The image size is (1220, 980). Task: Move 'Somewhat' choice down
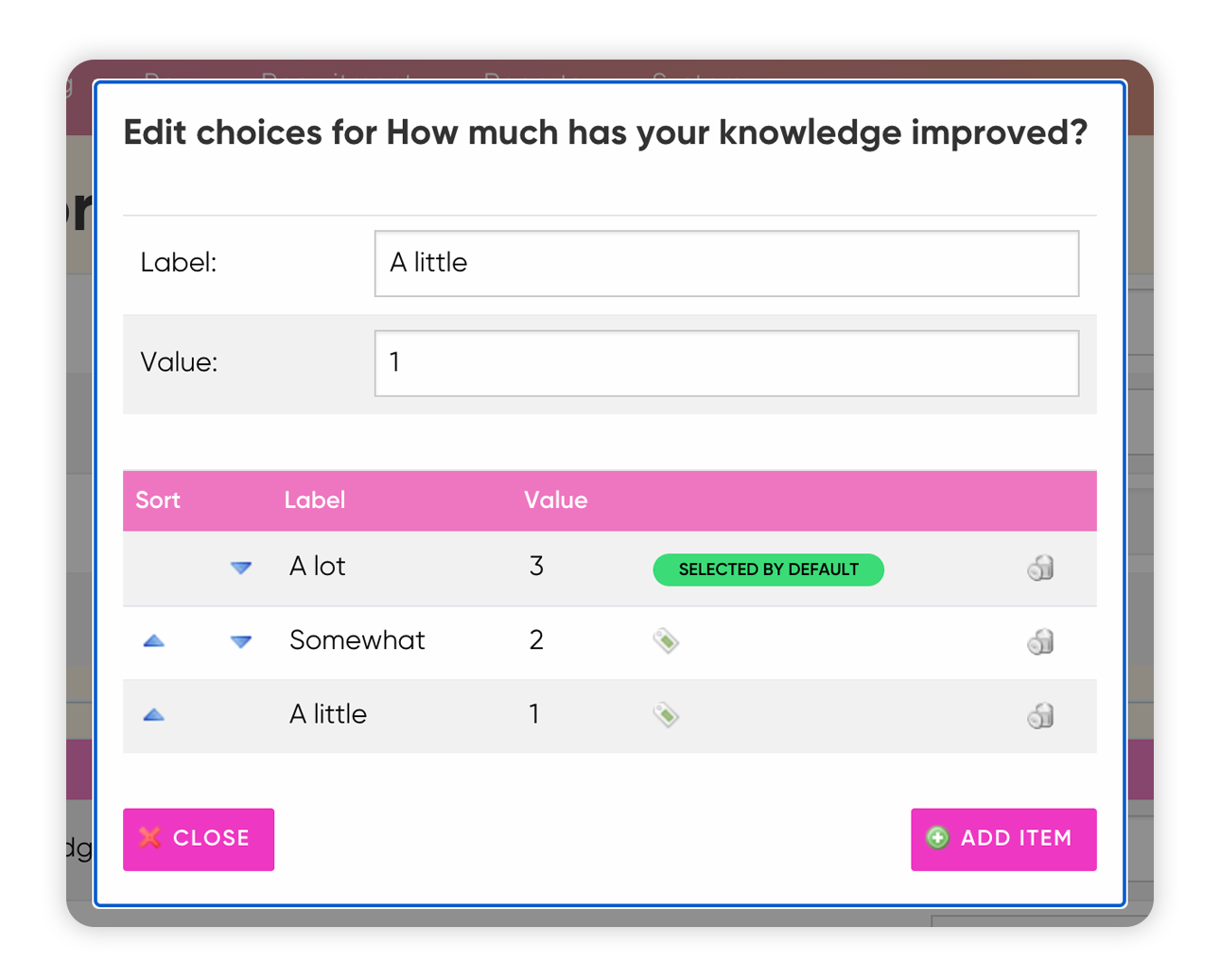click(241, 641)
